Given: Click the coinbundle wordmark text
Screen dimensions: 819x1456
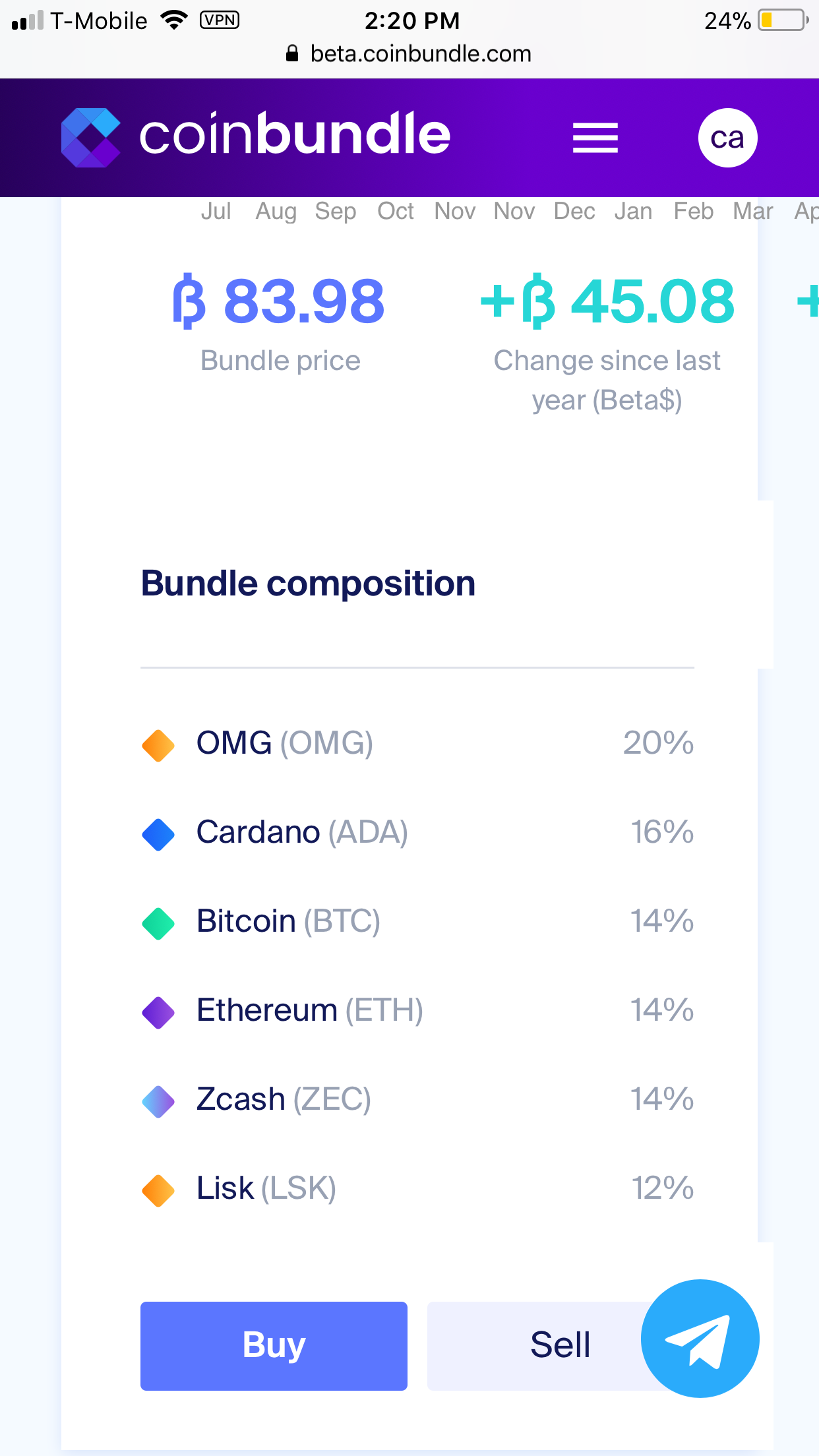Looking at the screenshot, I should click(x=295, y=135).
